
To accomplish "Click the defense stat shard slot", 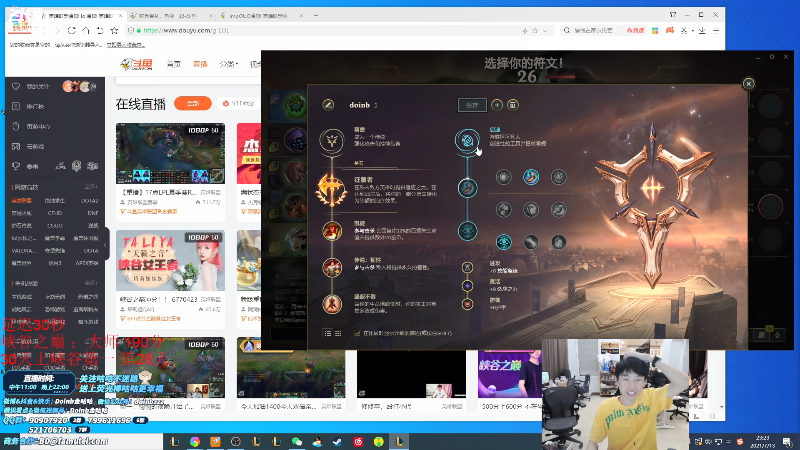I will (x=467, y=304).
